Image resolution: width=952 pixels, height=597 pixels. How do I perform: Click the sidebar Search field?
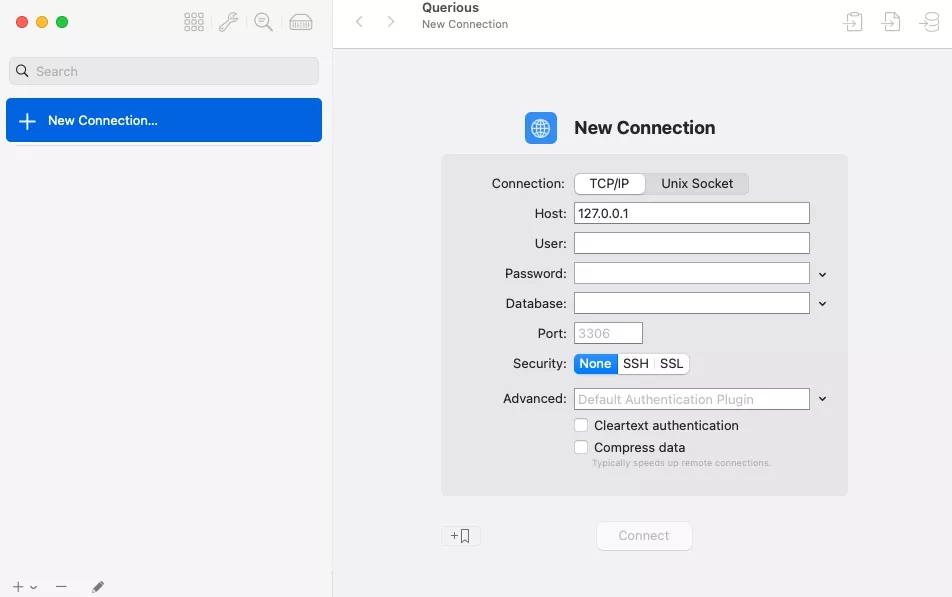164,71
